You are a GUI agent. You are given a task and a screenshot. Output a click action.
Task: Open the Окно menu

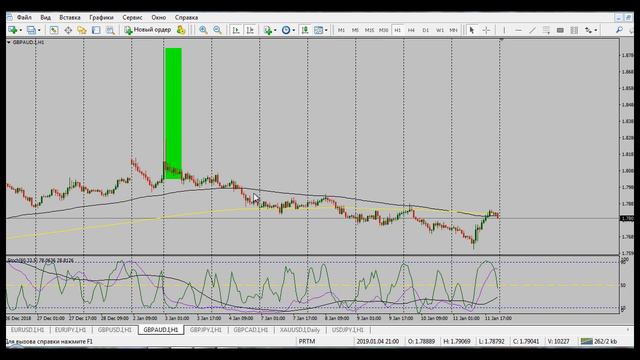158,18
